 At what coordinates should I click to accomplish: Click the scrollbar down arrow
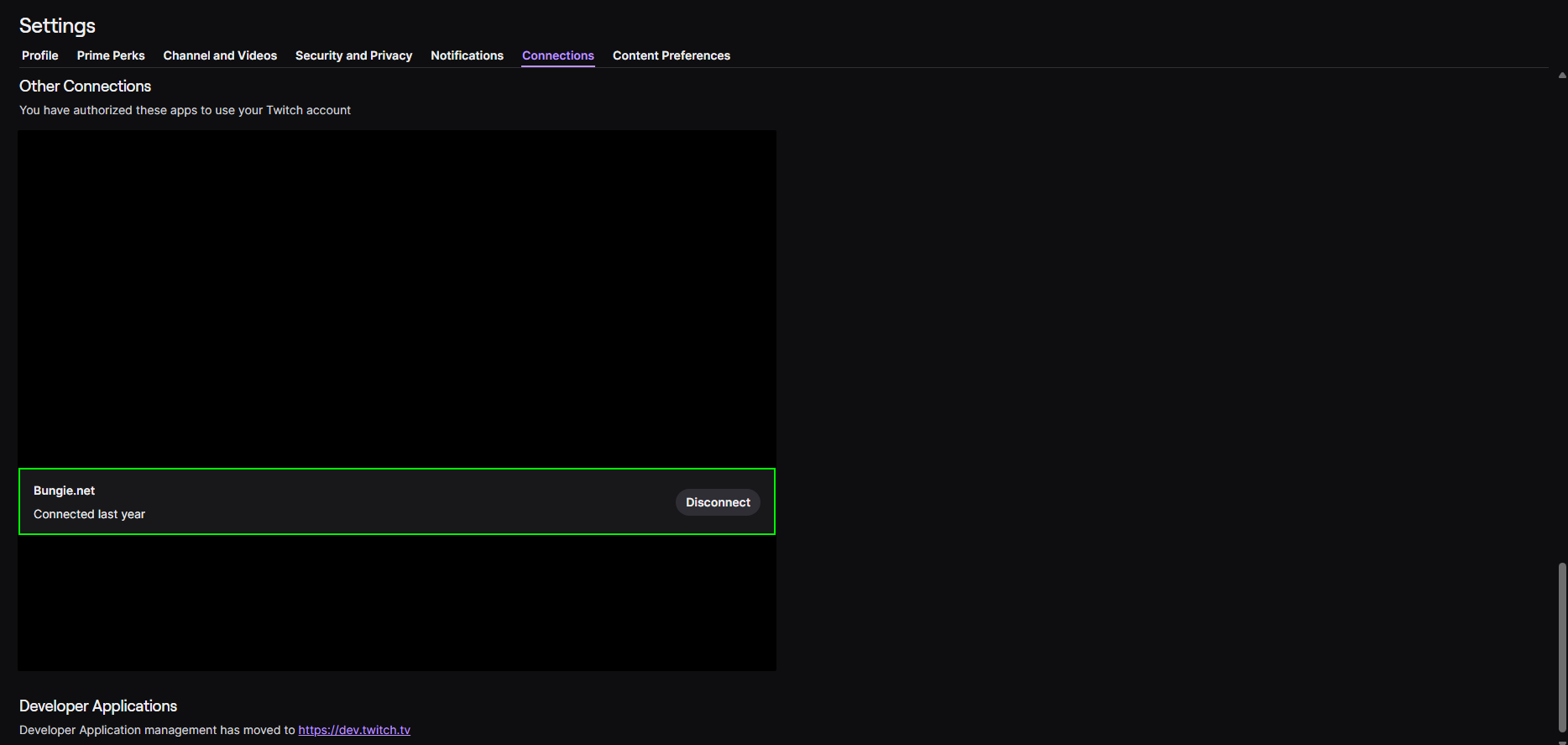1561,742
